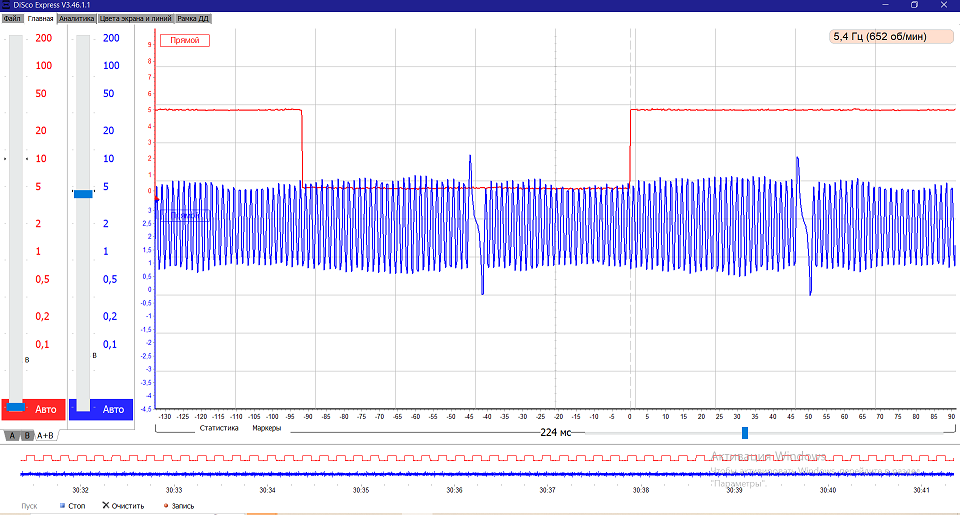The height and width of the screenshot is (515, 960).
Task: Click red Прямой coupling button
Action: tap(185, 40)
